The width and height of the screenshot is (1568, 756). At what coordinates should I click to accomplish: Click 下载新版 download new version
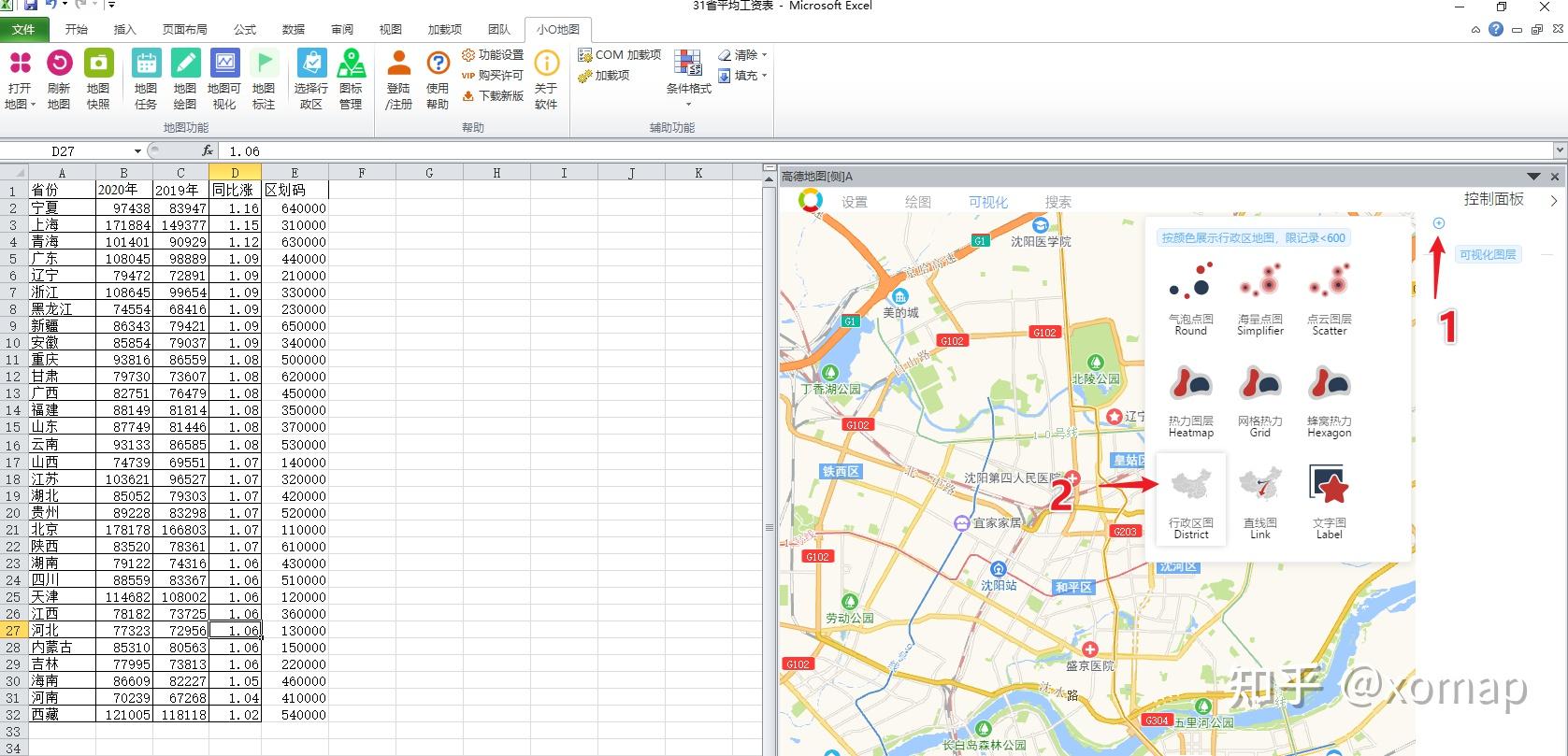coord(493,96)
